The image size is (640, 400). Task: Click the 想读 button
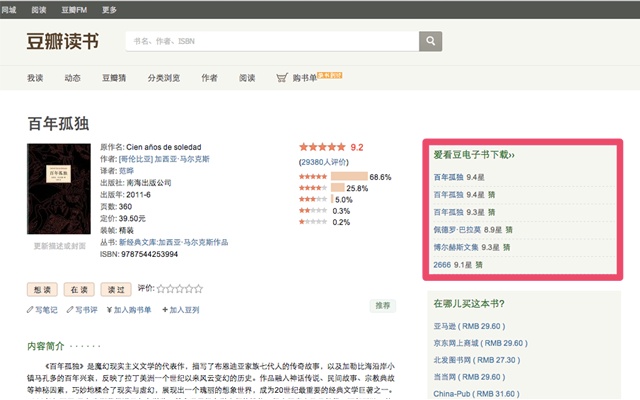[x=42, y=289]
